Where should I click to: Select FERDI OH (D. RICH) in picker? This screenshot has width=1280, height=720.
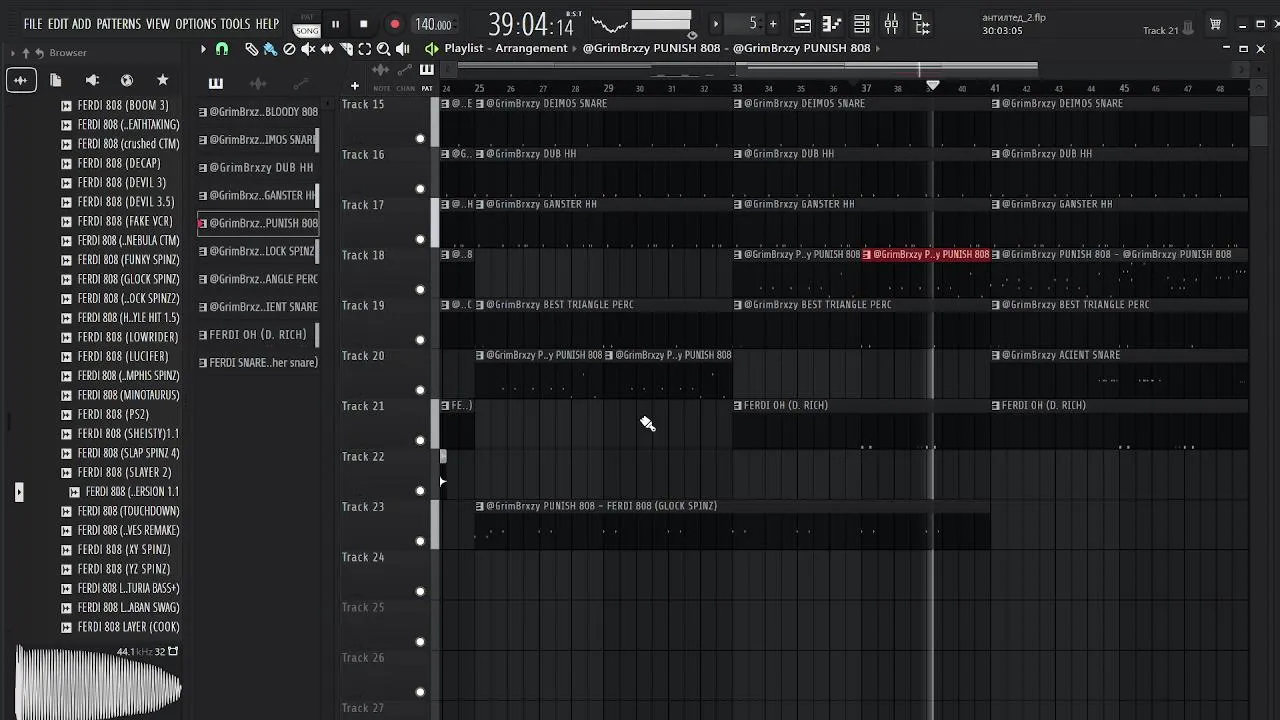258,335
